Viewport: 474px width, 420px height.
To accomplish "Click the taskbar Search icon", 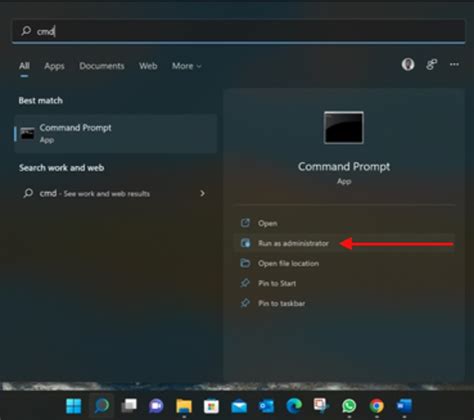I will 101,406.
